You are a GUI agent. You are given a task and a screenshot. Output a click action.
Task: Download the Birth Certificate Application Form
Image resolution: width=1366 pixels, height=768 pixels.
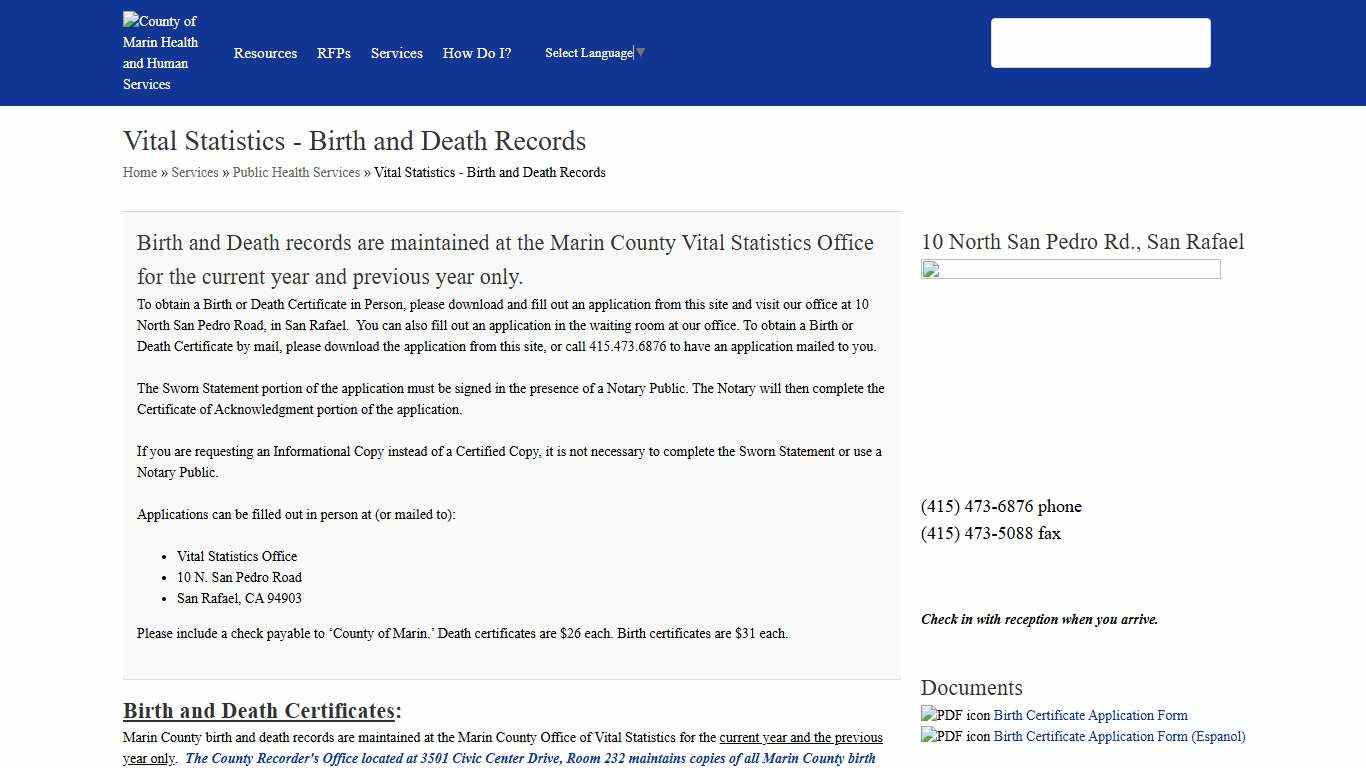pos(1089,715)
